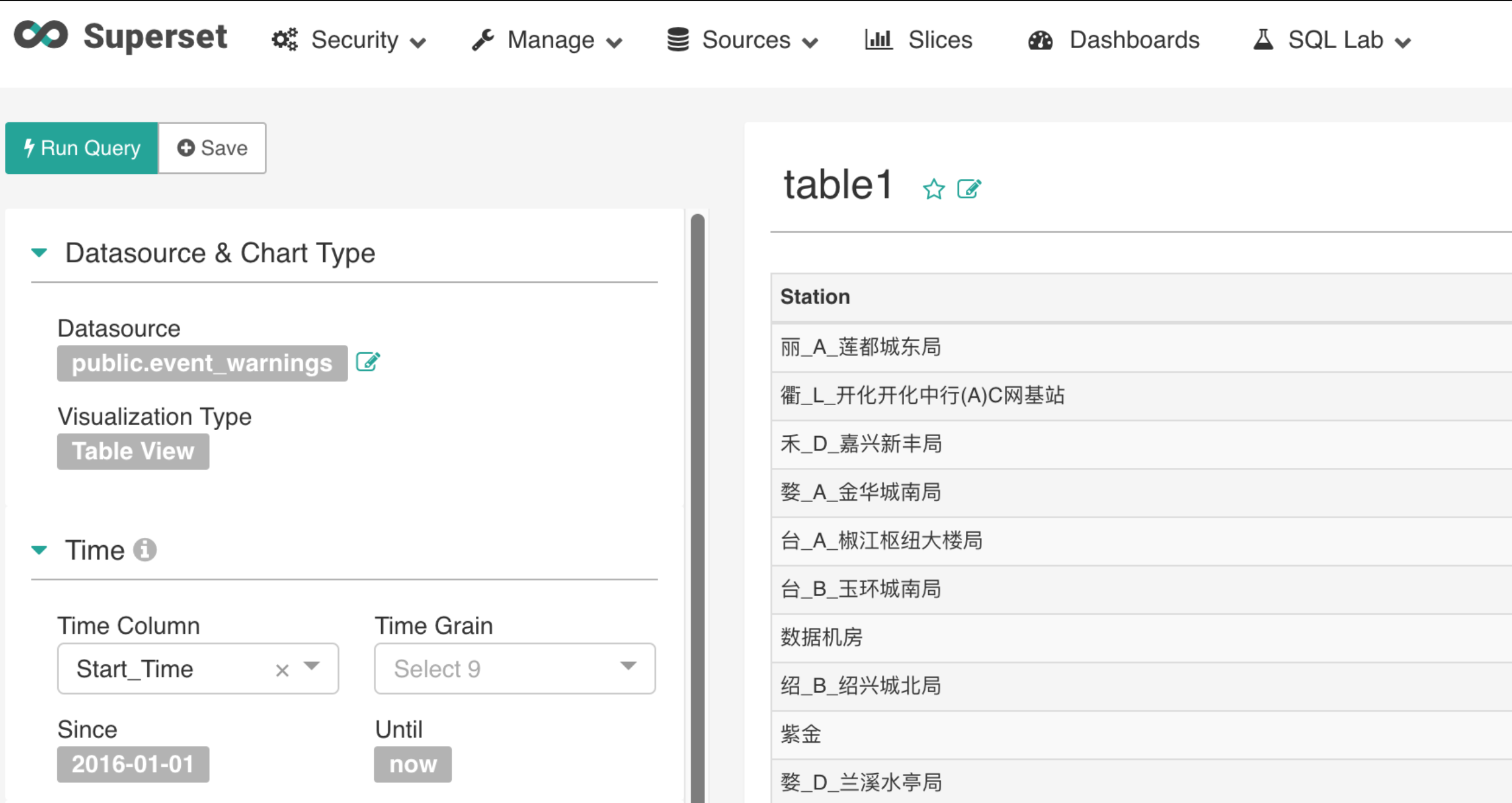
Task: Open the Time Column dropdown arrow
Action: 312,667
